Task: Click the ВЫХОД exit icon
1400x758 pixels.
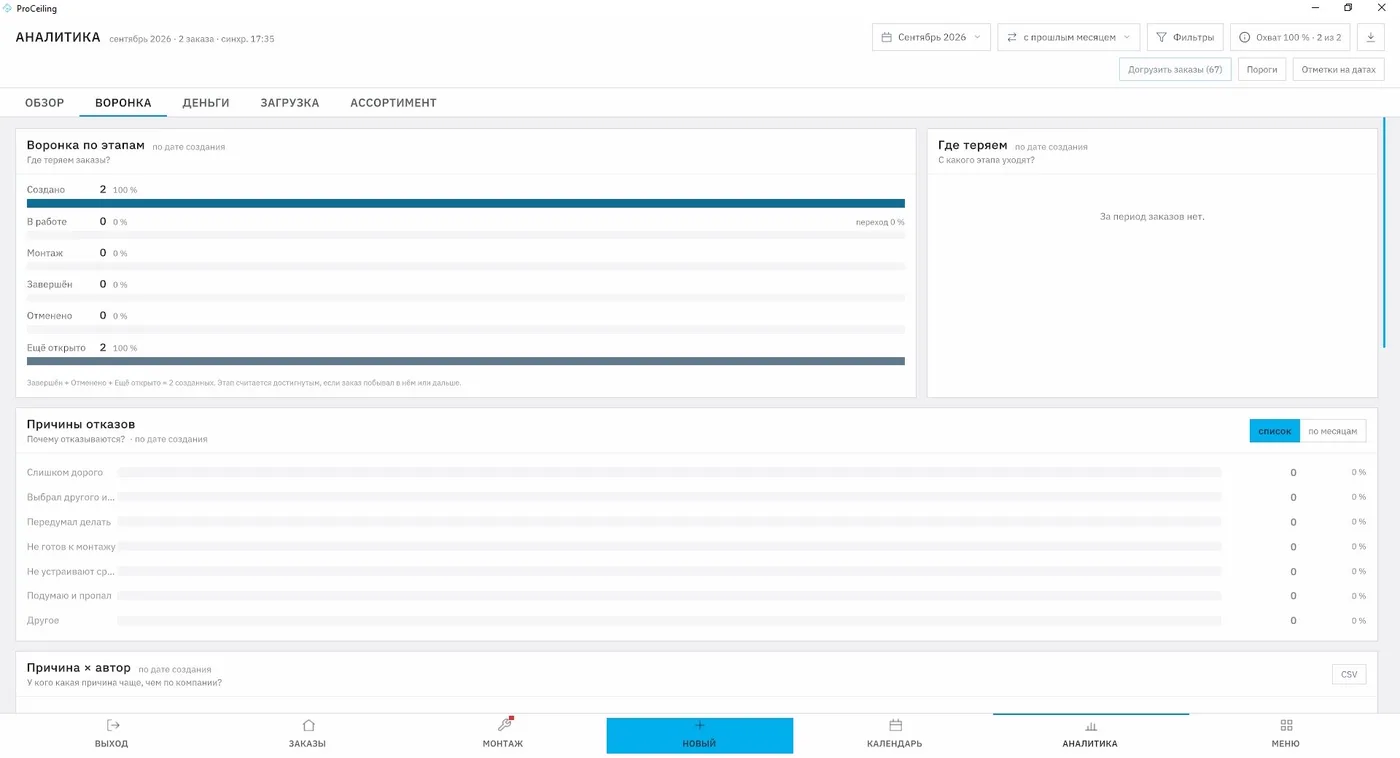Action: tap(112, 726)
